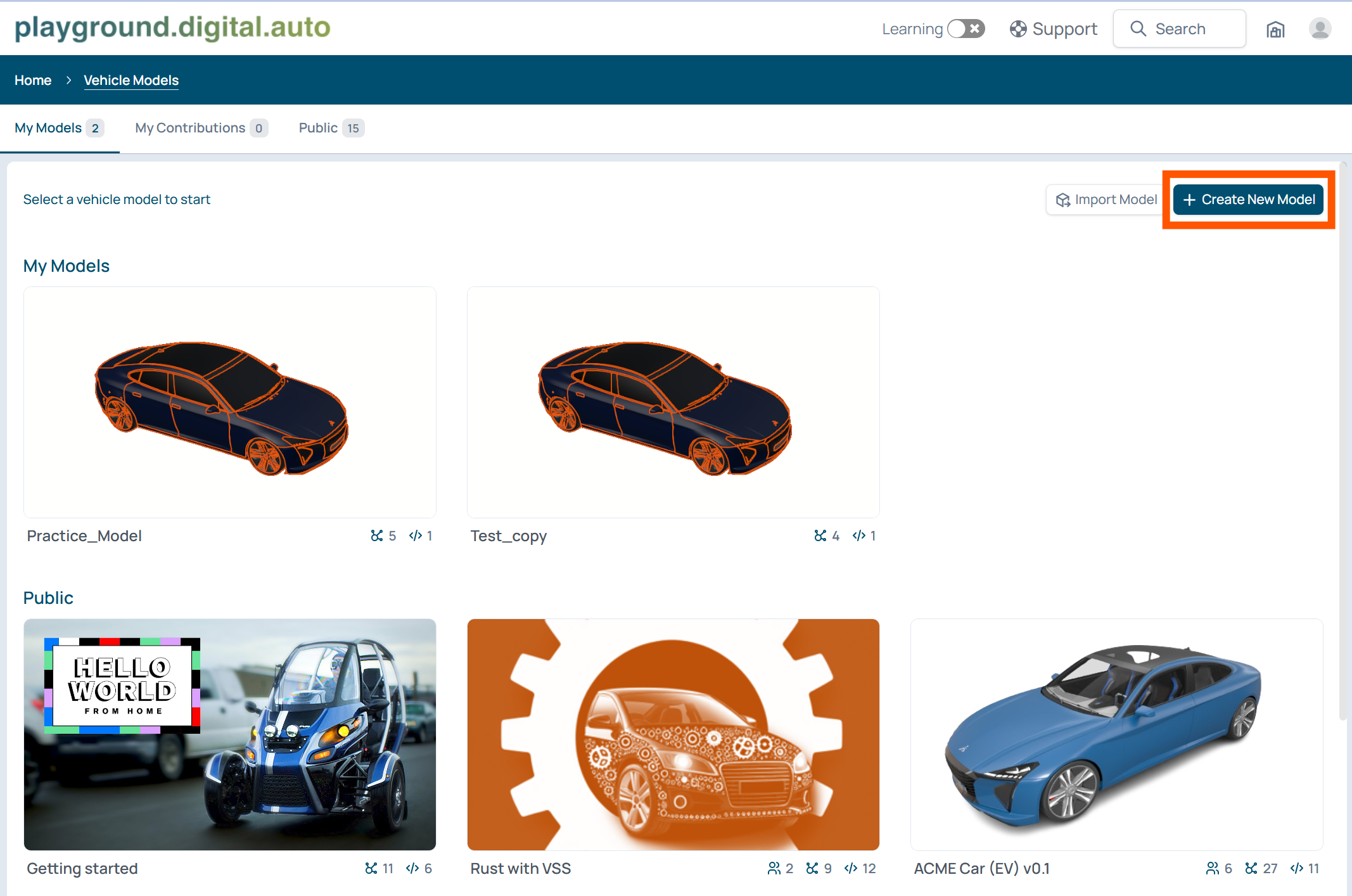This screenshot has height=896, width=1352.
Task: Go to Home breadcrumb link
Action: click(33, 80)
